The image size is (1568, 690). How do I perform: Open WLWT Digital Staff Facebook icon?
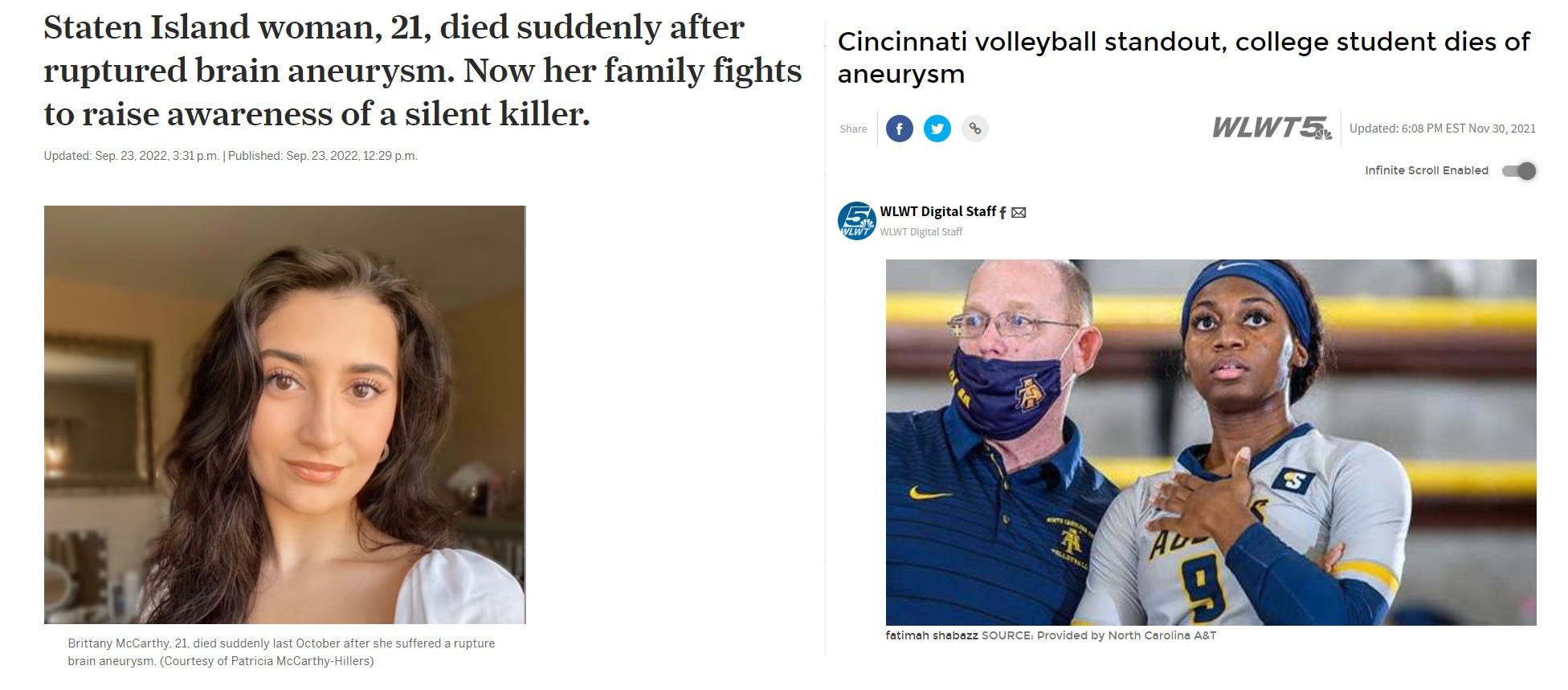[x=1002, y=212]
